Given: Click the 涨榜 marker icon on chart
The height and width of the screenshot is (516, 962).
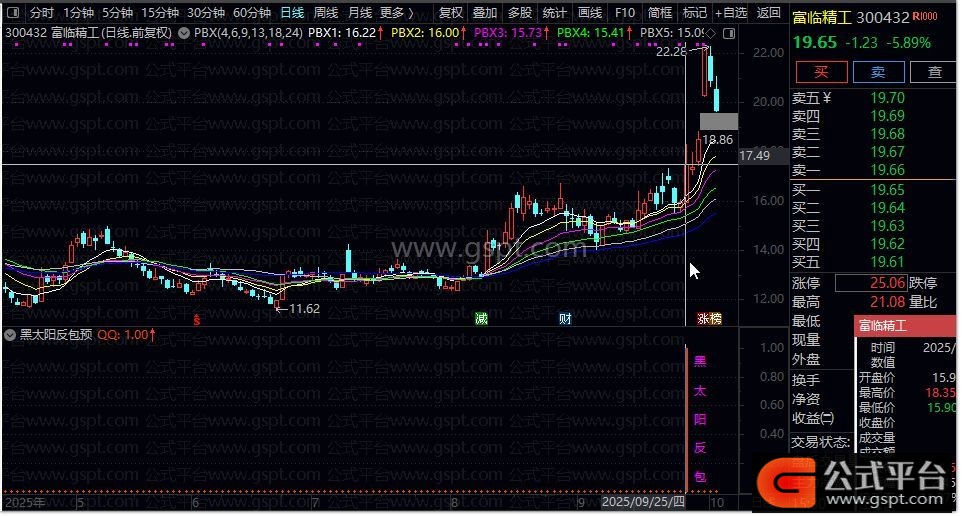Looking at the screenshot, I should (709, 318).
